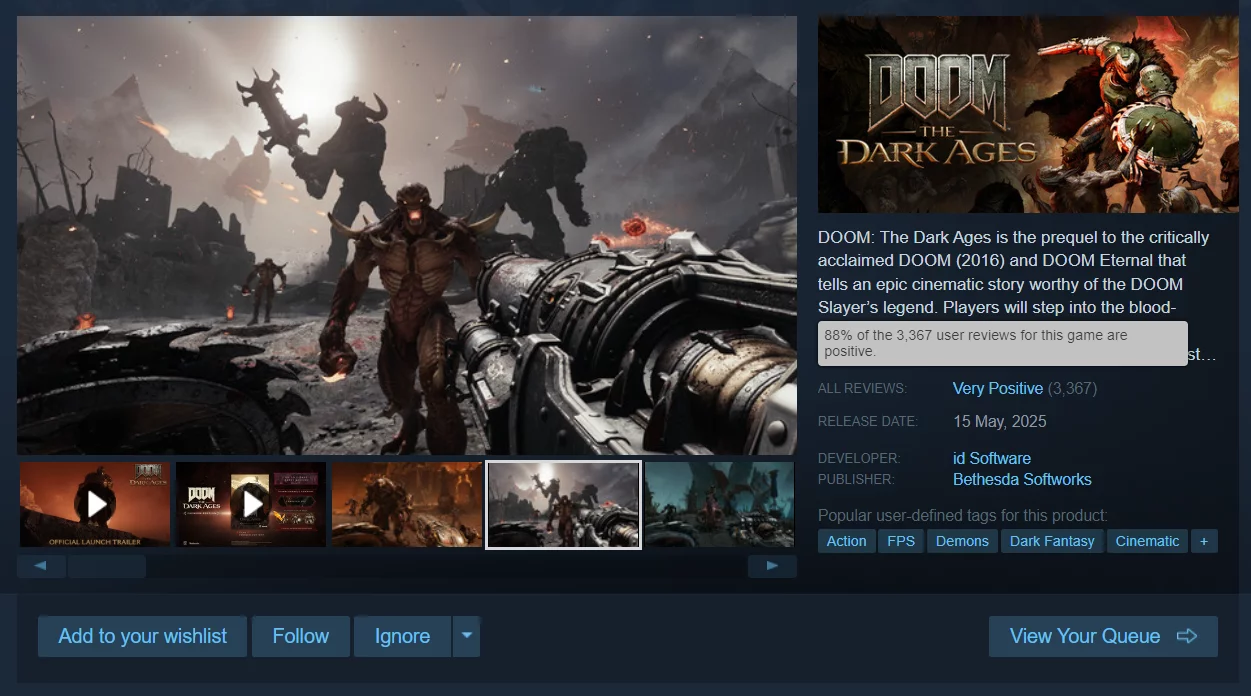1251x696 pixels.
Task: Click the screenshot strip scrollbar handle
Action: click(106, 566)
